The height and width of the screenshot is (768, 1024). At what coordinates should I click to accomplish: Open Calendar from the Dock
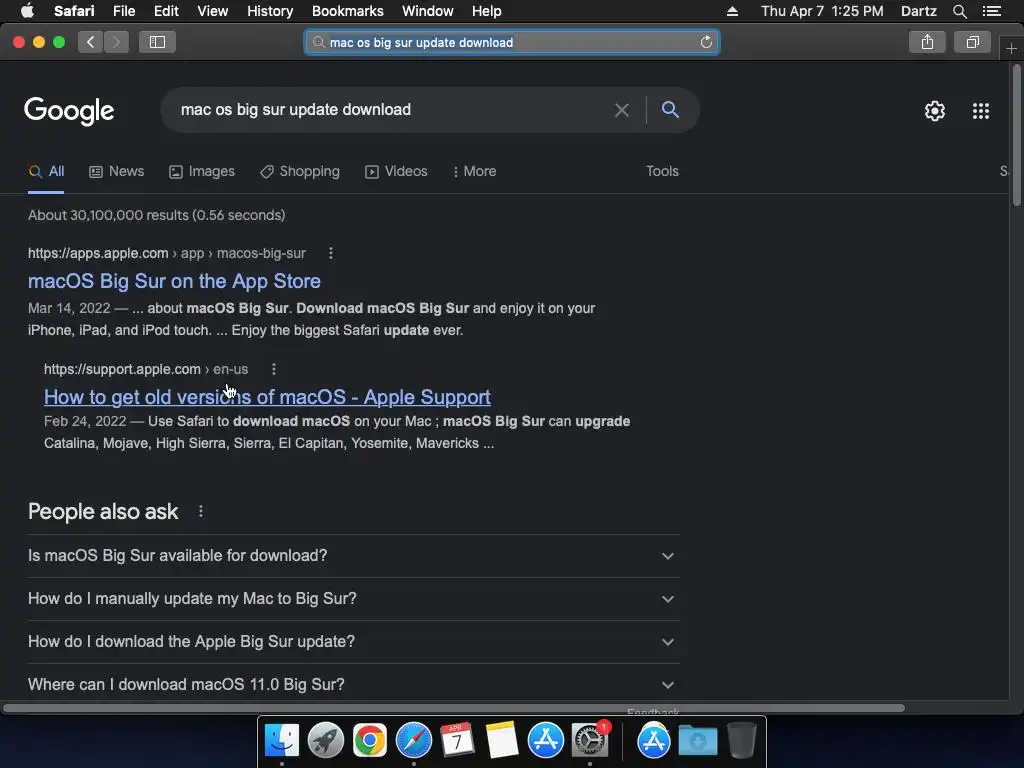(457, 741)
